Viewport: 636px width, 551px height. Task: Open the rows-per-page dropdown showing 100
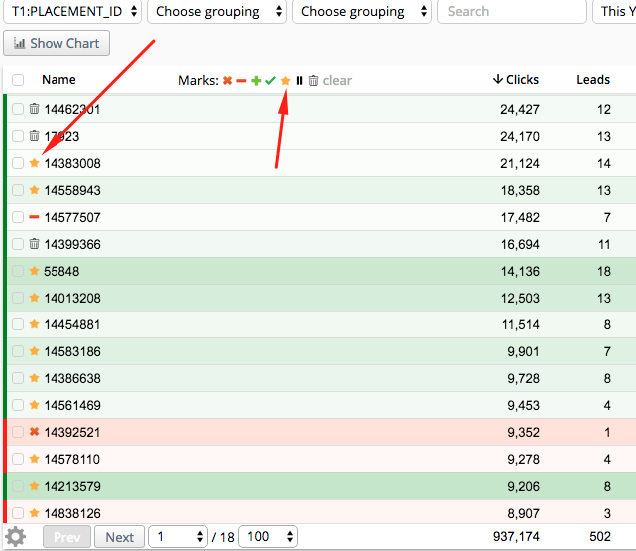coord(268,537)
